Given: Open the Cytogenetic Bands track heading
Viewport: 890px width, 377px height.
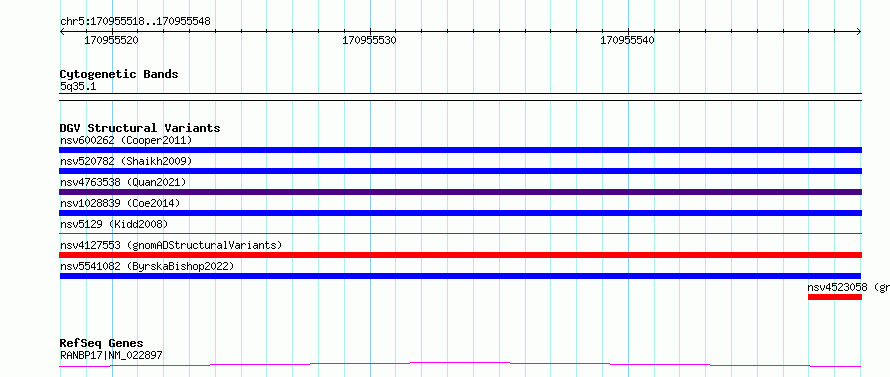Looking at the screenshot, I should pos(119,74).
